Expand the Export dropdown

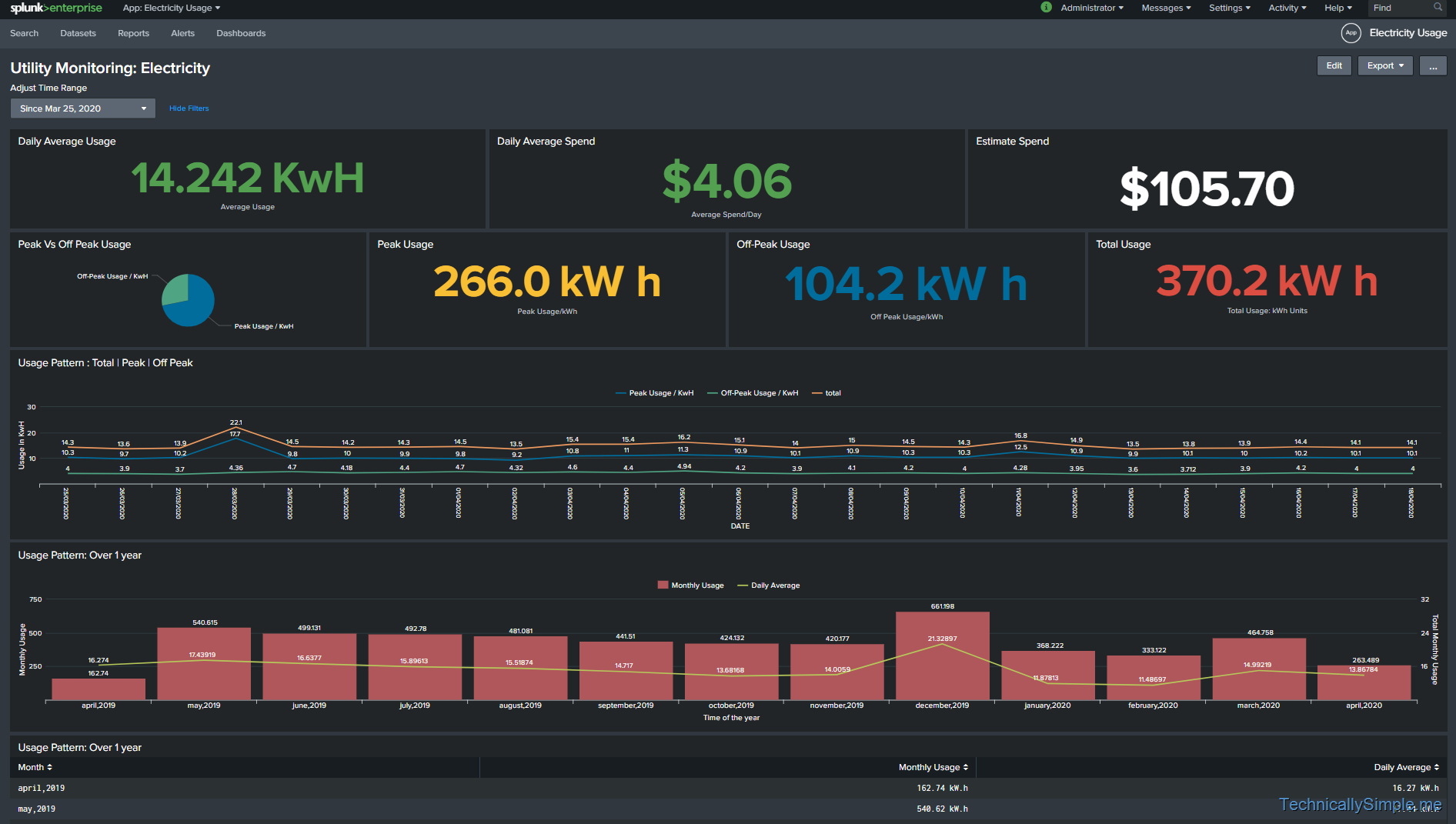pos(1384,66)
